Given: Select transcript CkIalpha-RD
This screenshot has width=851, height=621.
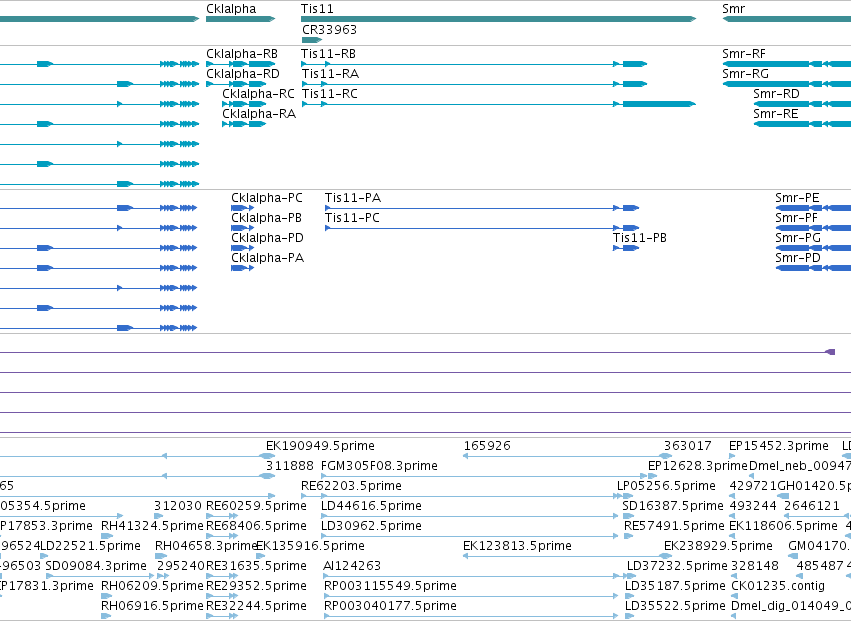Looking at the screenshot, I should (243, 74).
